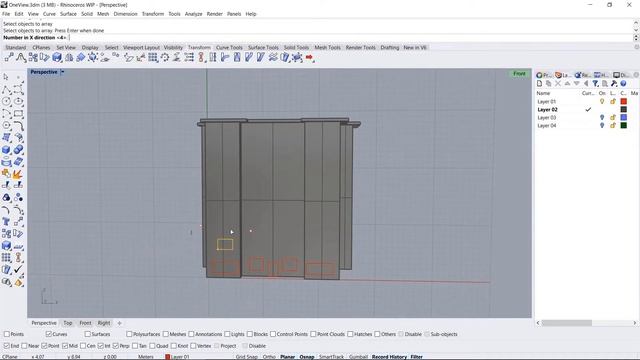Select the Text tool T icon in sidebar
This screenshot has height=360, width=640.
6,222
